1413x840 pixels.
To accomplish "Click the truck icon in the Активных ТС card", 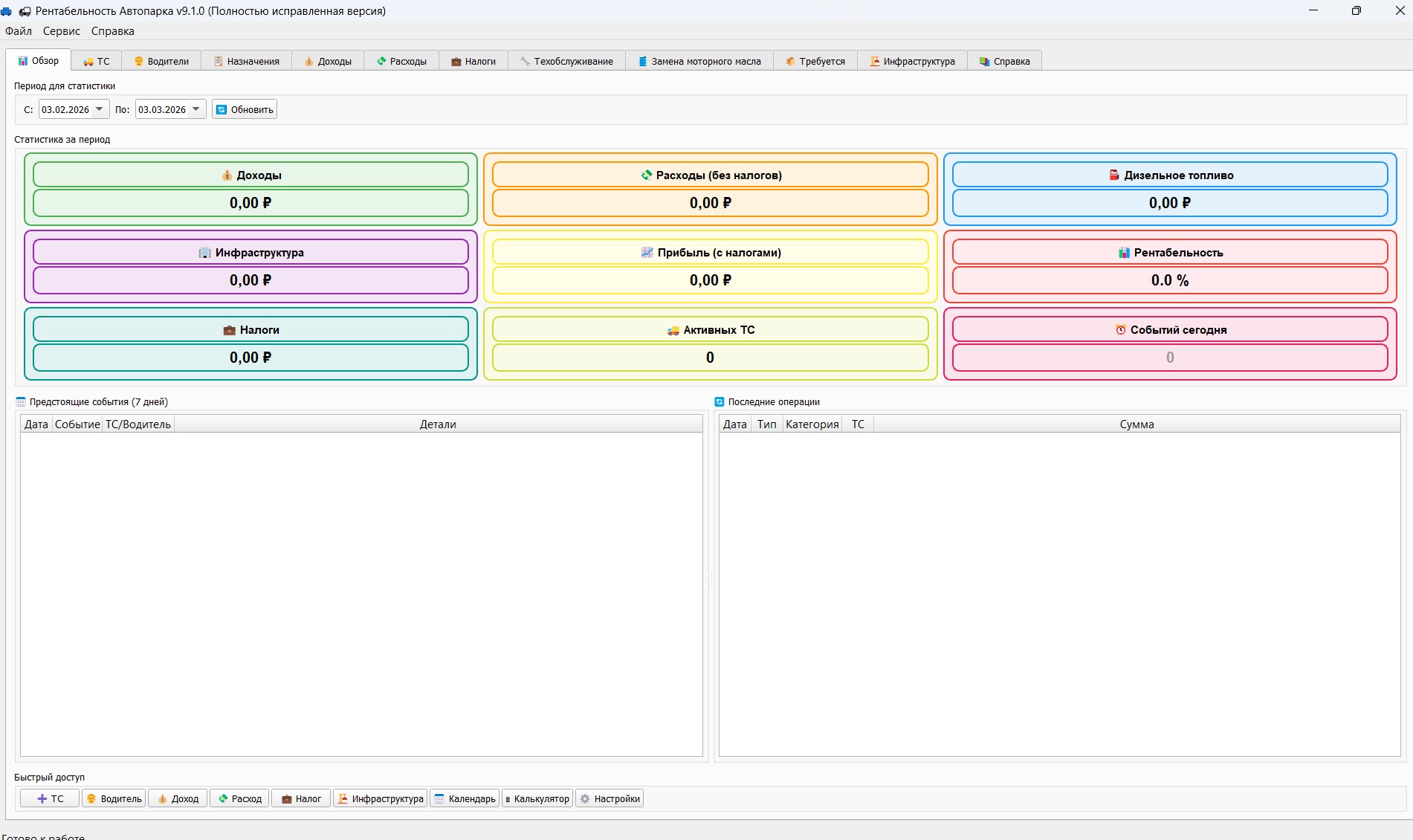I will (673, 330).
